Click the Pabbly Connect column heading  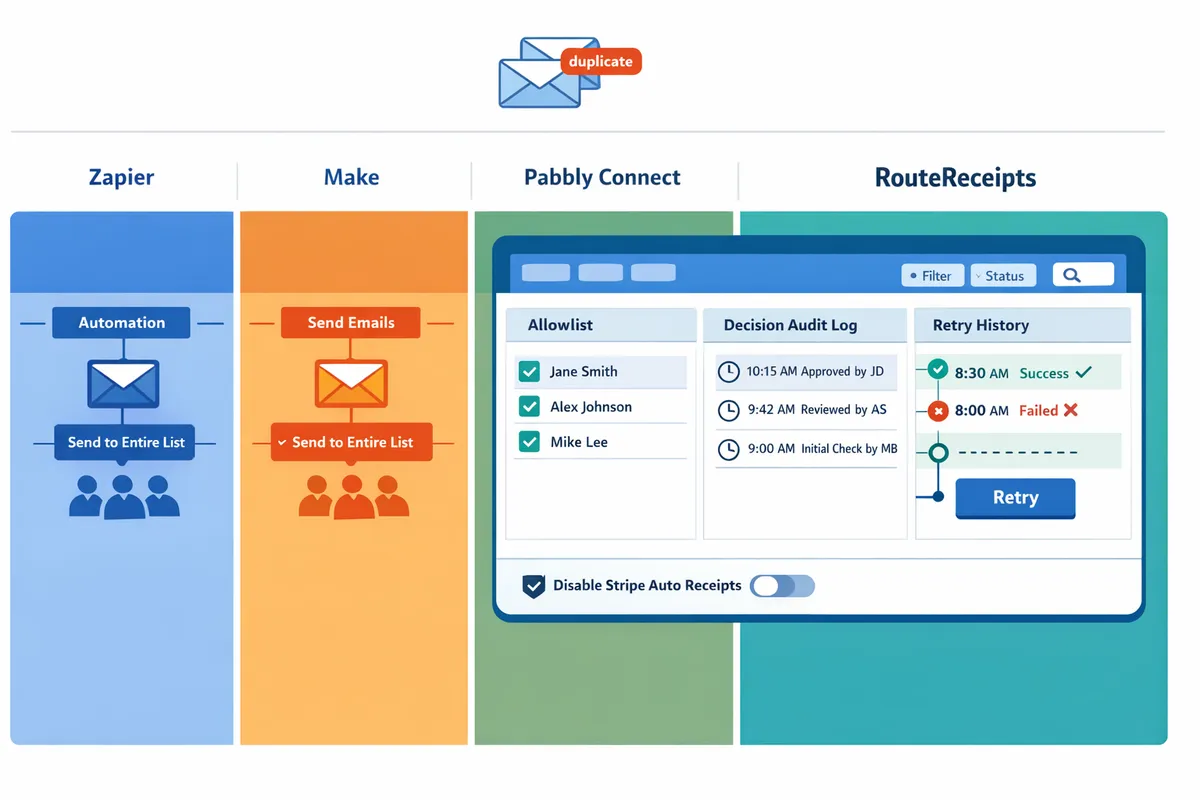(602, 178)
